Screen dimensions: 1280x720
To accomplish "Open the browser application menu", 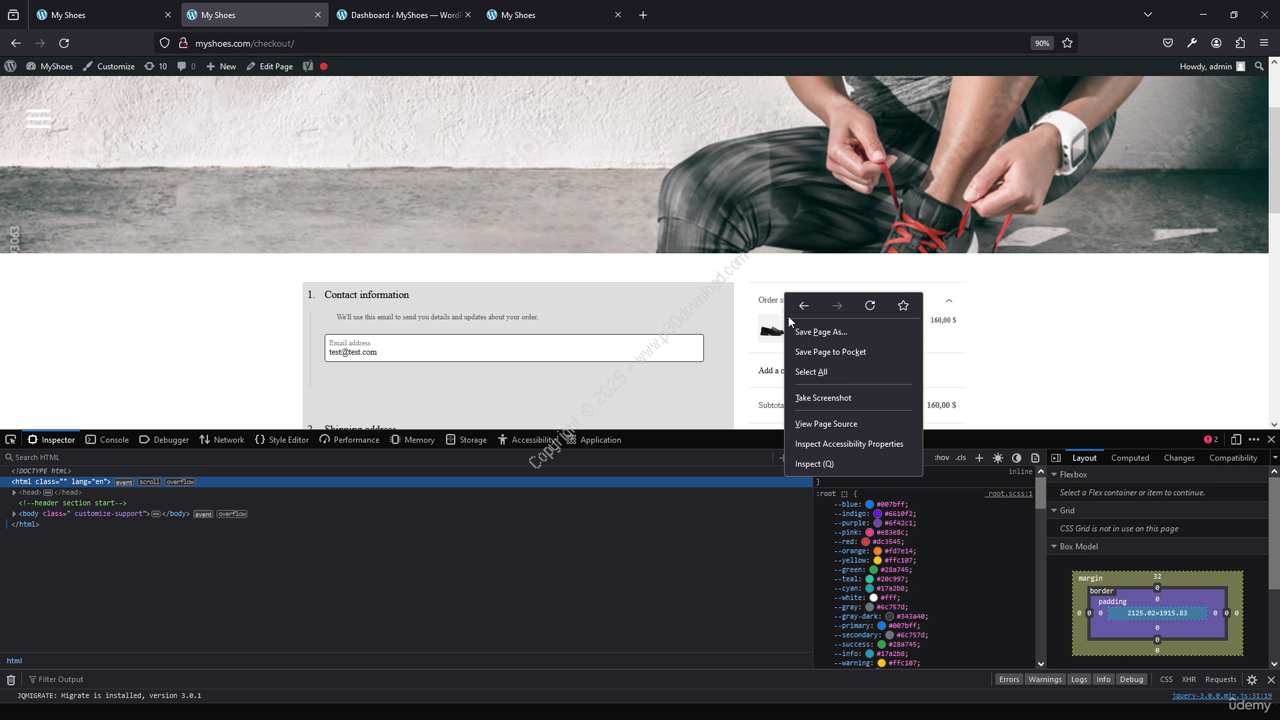I will point(1264,43).
